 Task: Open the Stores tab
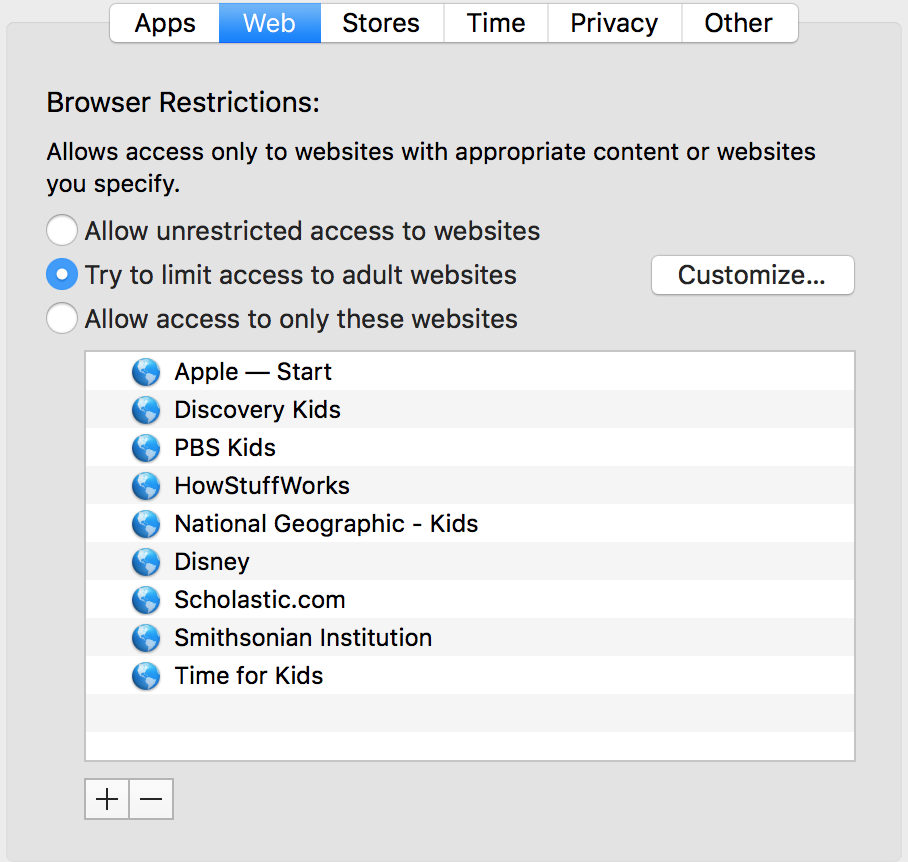[381, 22]
